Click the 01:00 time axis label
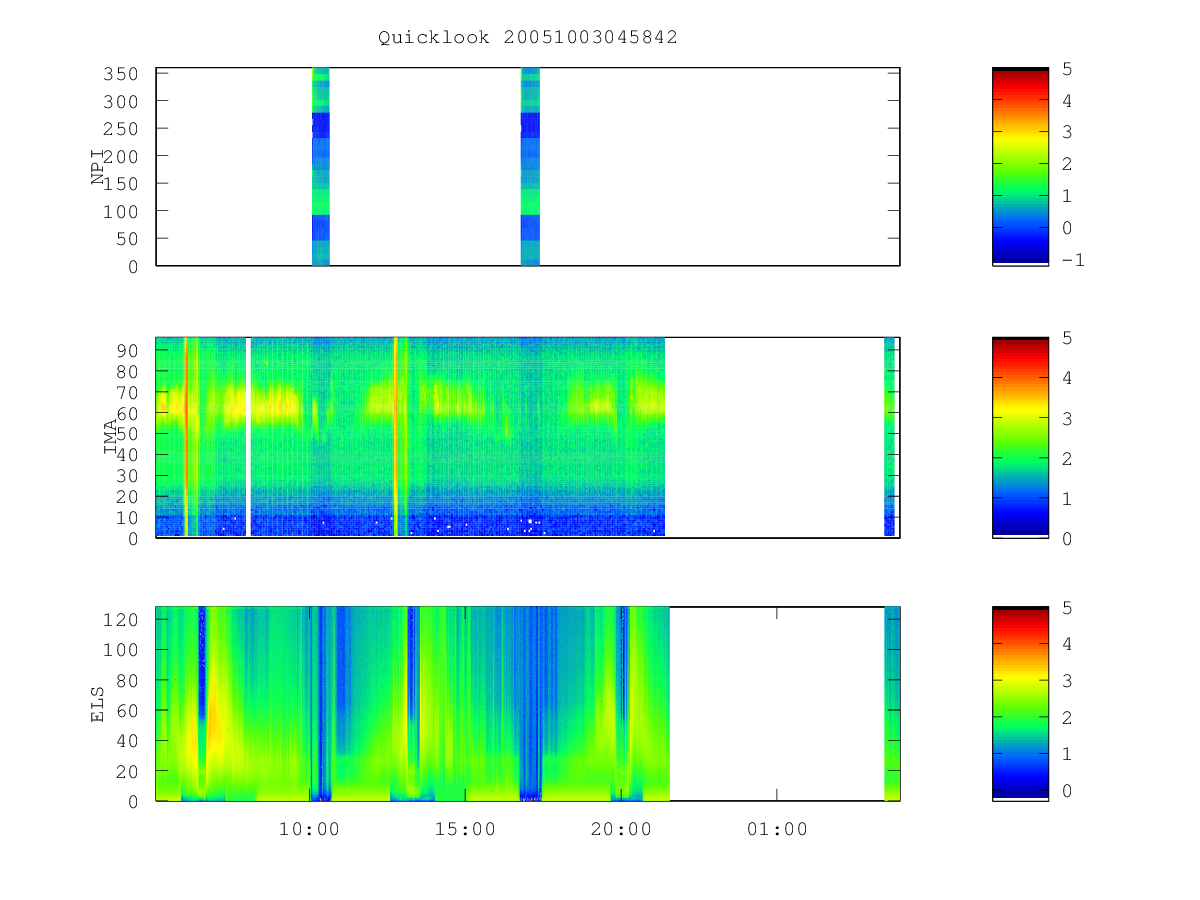 pyautogui.click(x=777, y=829)
